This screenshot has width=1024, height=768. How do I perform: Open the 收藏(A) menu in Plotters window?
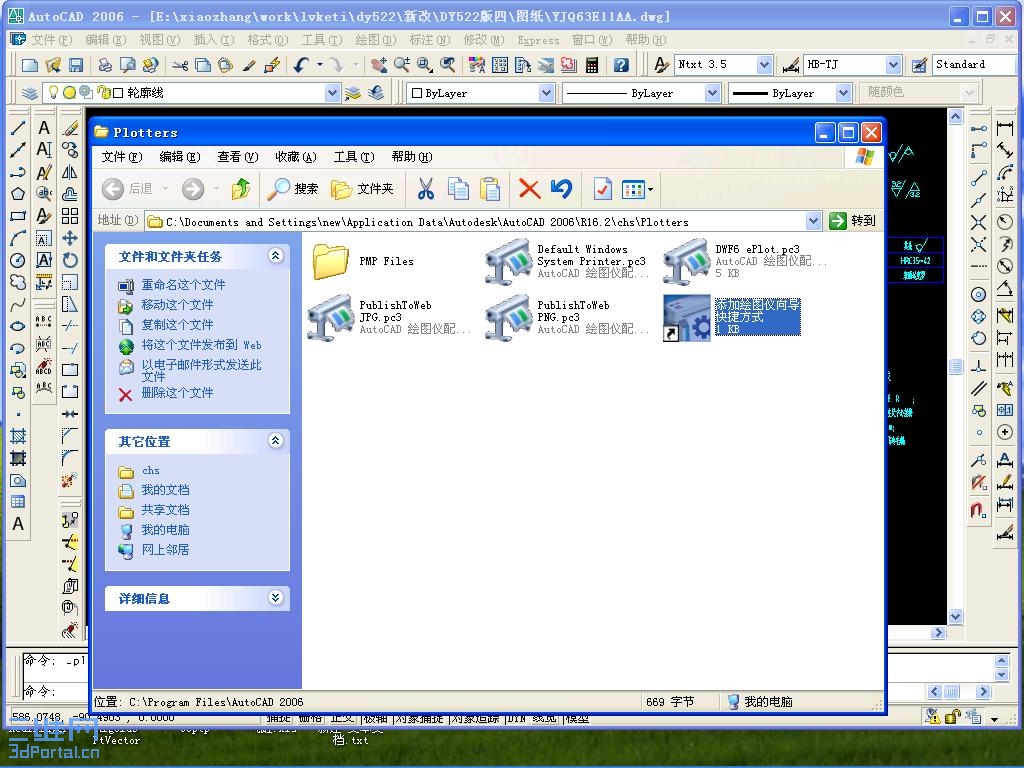296,157
